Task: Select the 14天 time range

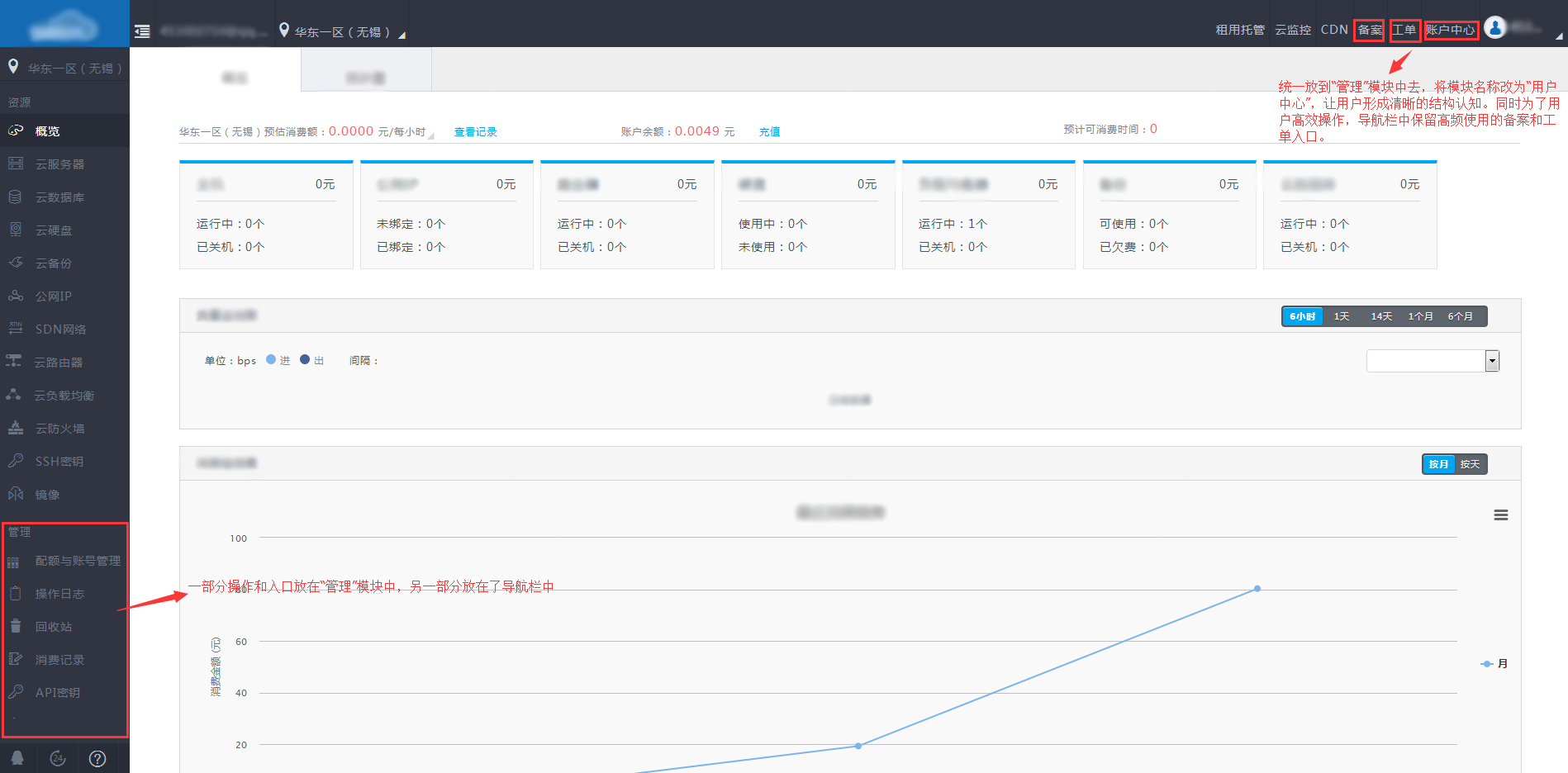Action: point(1381,316)
